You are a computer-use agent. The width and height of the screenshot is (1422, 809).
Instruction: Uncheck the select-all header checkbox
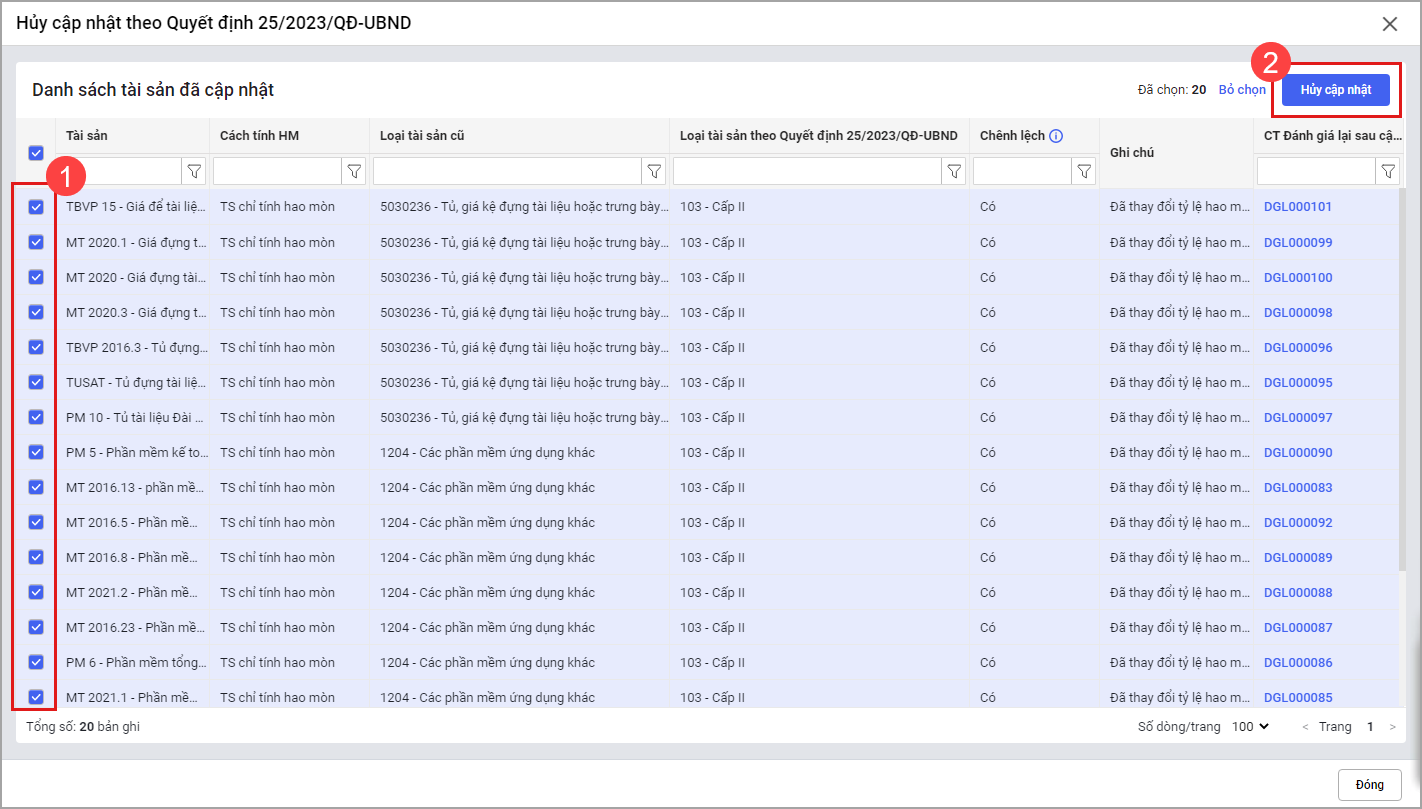coord(36,153)
